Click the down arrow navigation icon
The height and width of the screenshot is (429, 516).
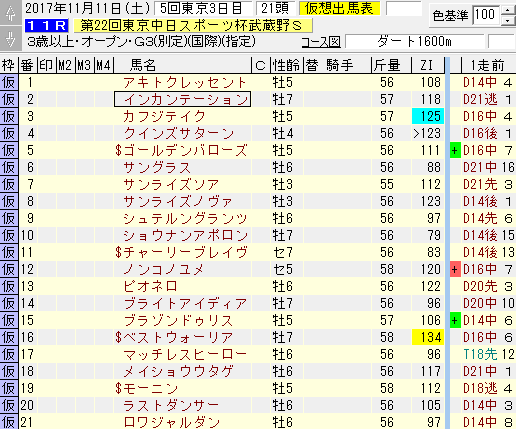[x=11, y=38]
